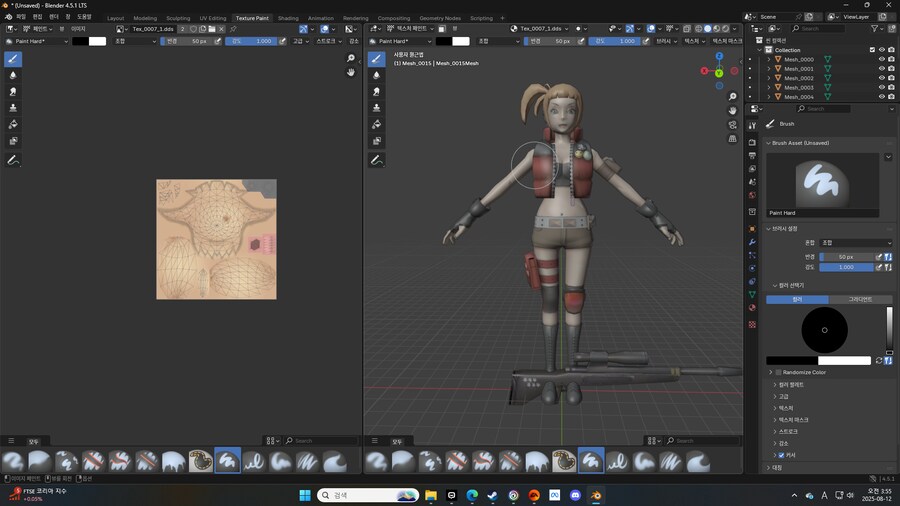This screenshot has height=506, width=900.
Task: Click the pan hand icon in image editor
Action: coord(351,72)
